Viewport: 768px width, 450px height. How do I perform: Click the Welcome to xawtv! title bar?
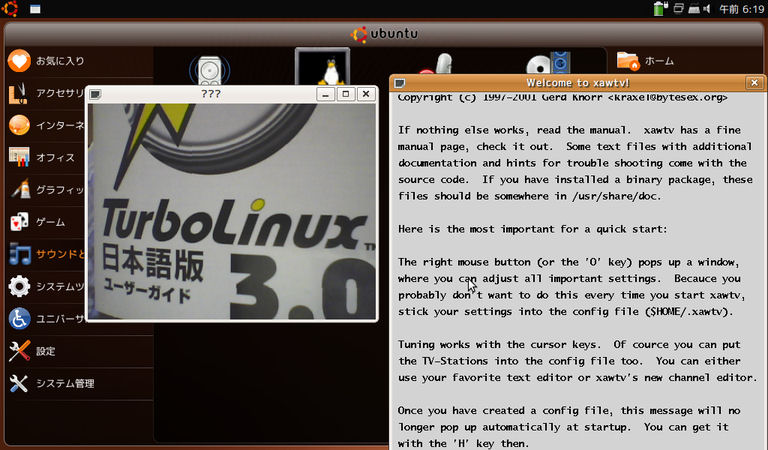[578, 83]
